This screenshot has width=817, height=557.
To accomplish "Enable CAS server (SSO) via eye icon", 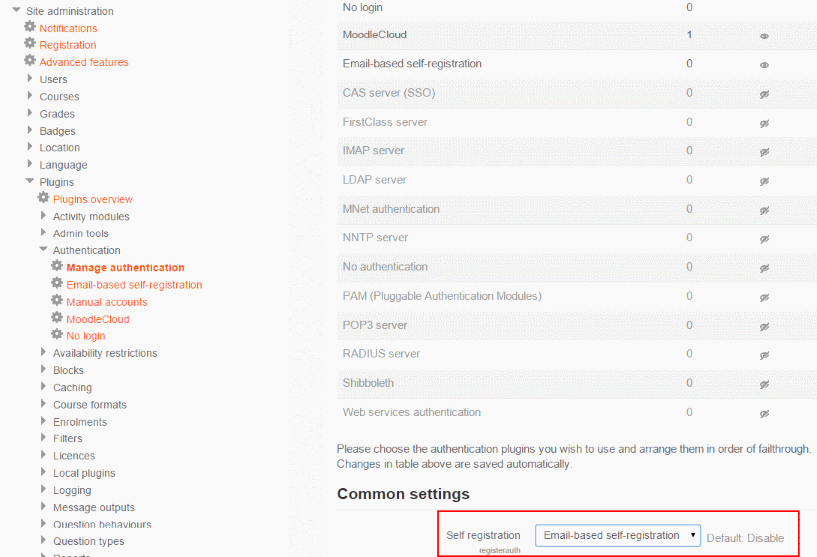I will [764, 94].
